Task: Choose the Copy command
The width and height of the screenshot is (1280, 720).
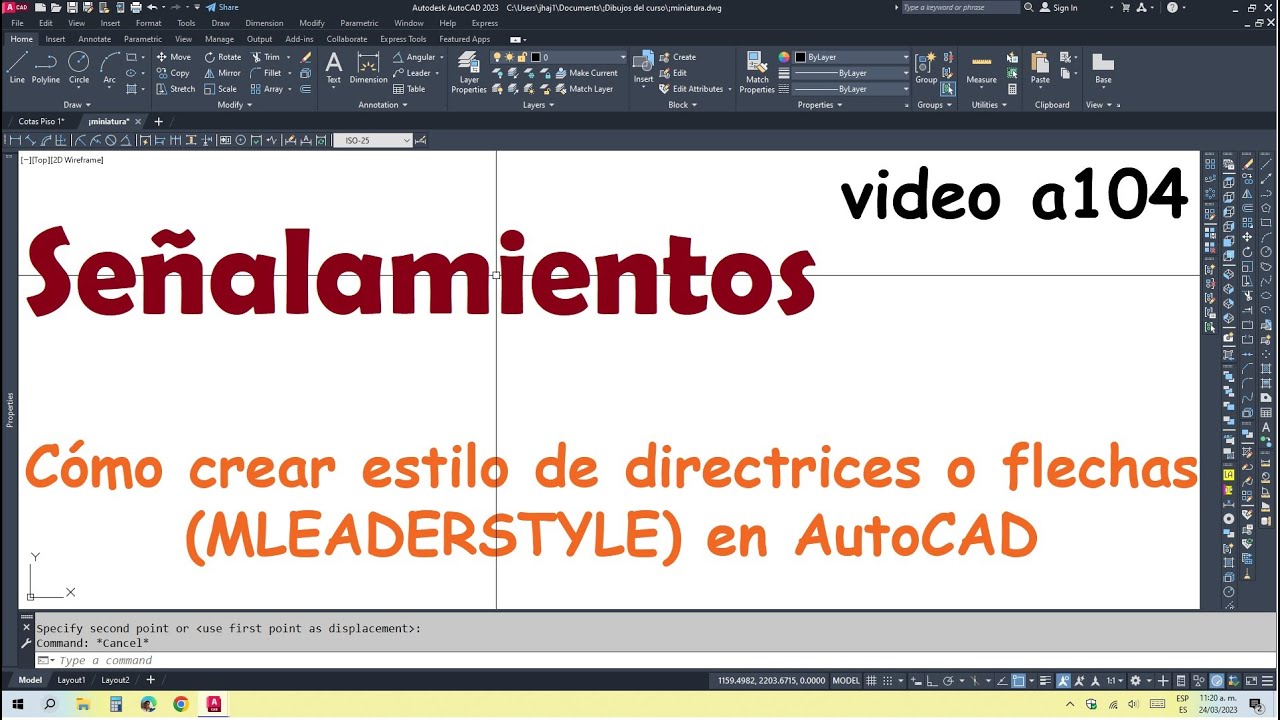Action: tap(172, 73)
